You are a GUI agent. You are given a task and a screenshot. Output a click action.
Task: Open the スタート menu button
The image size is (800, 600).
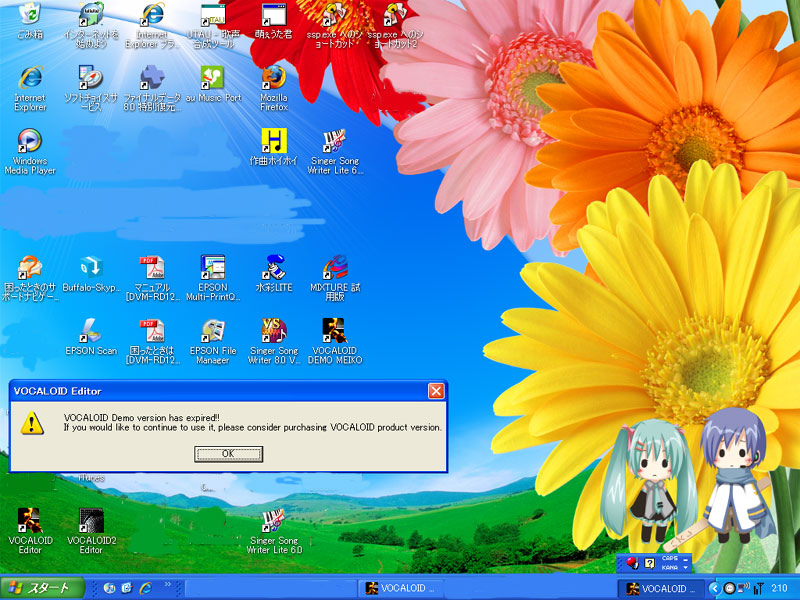pyautogui.click(x=42, y=588)
